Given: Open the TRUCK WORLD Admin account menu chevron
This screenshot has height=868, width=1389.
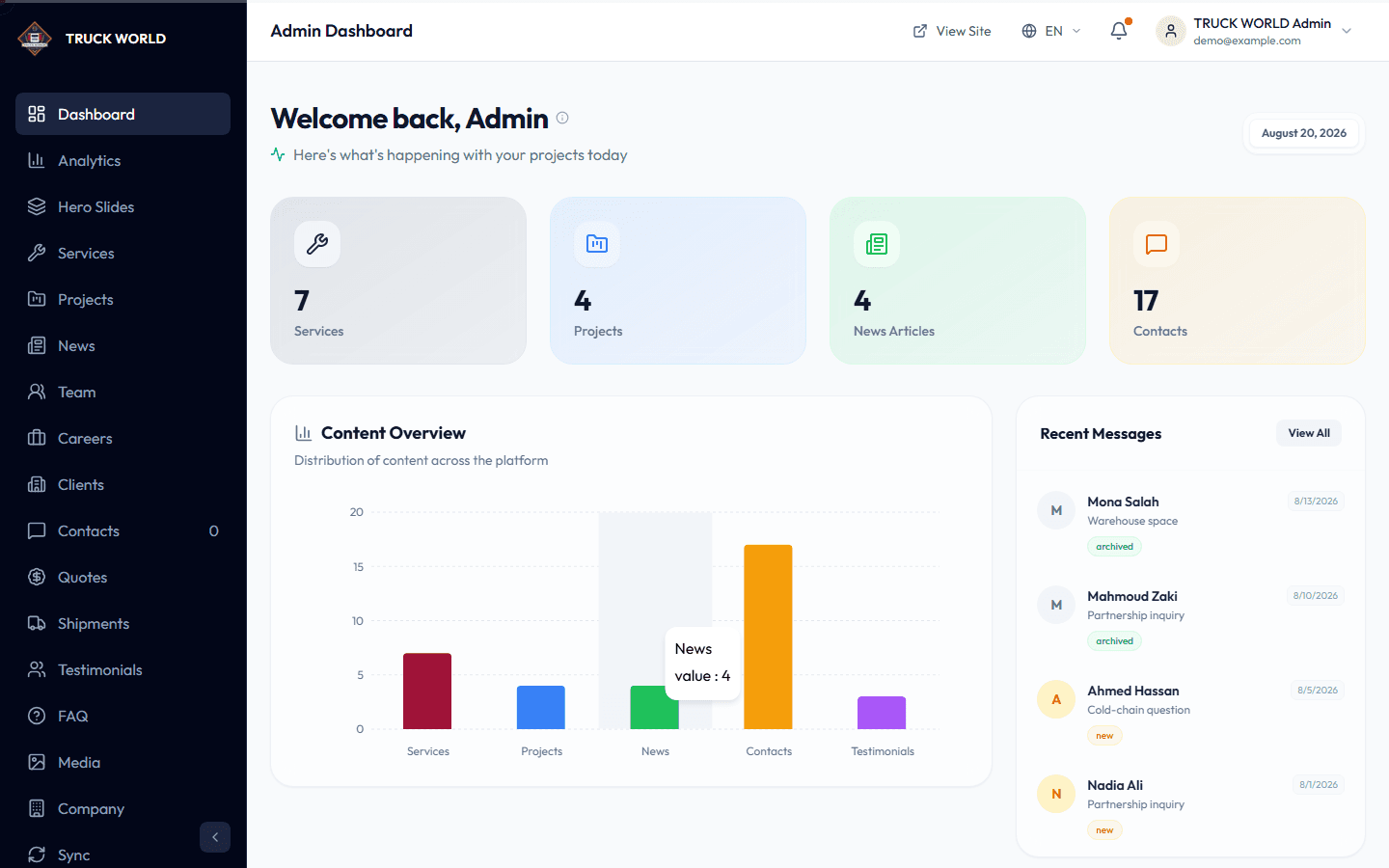Looking at the screenshot, I should click(1347, 31).
